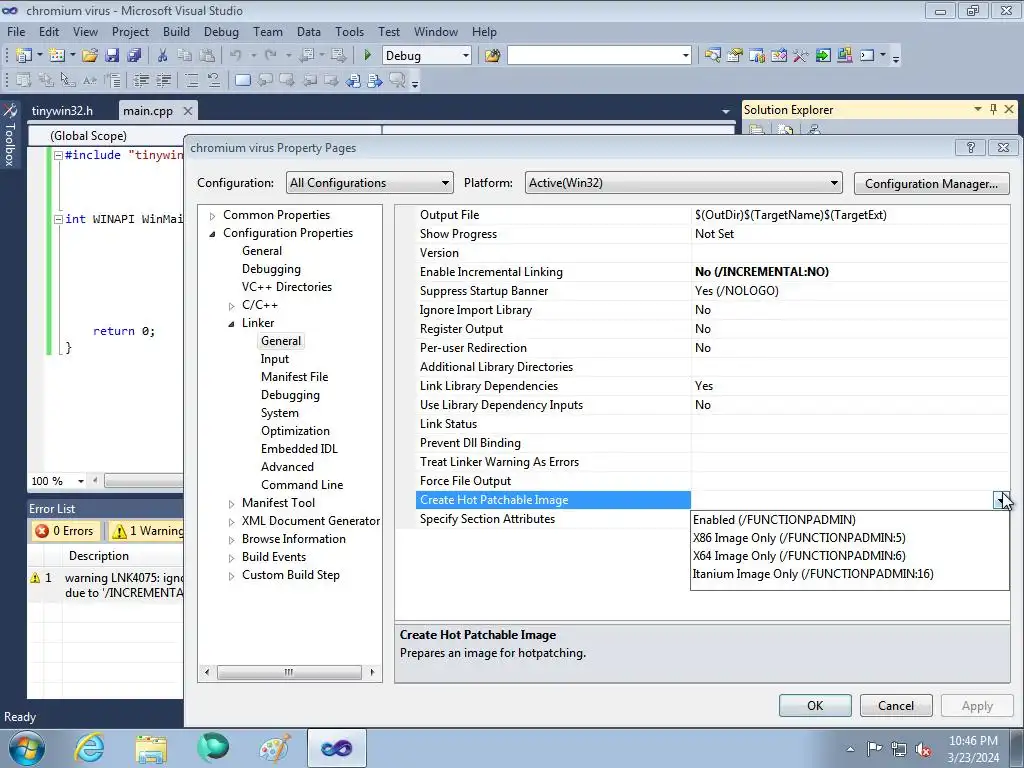1024x768 pixels.
Task: Click the Decrease Line Indent icon
Action: [141, 80]
